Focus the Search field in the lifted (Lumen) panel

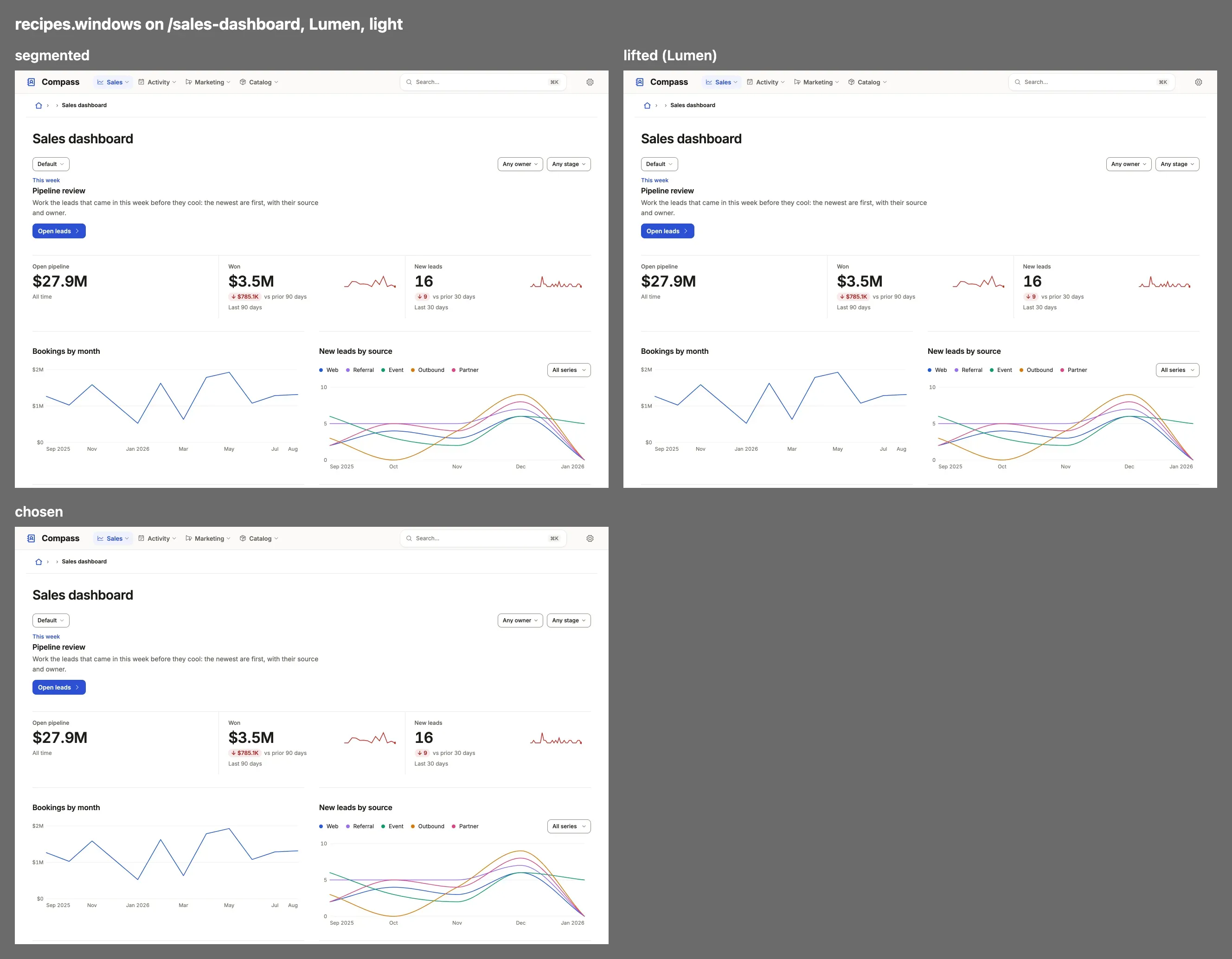tap(1091, 82)
